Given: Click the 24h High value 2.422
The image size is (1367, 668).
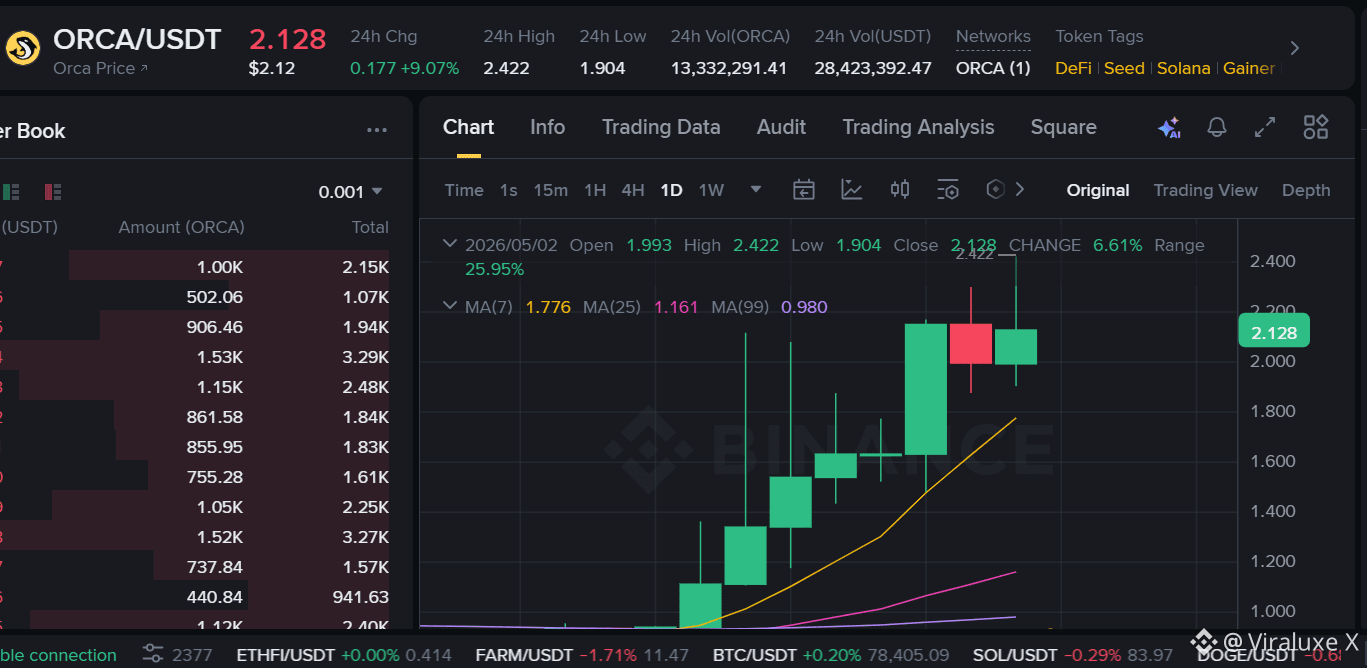Looking at the screenshot, I should pos(506,68).
